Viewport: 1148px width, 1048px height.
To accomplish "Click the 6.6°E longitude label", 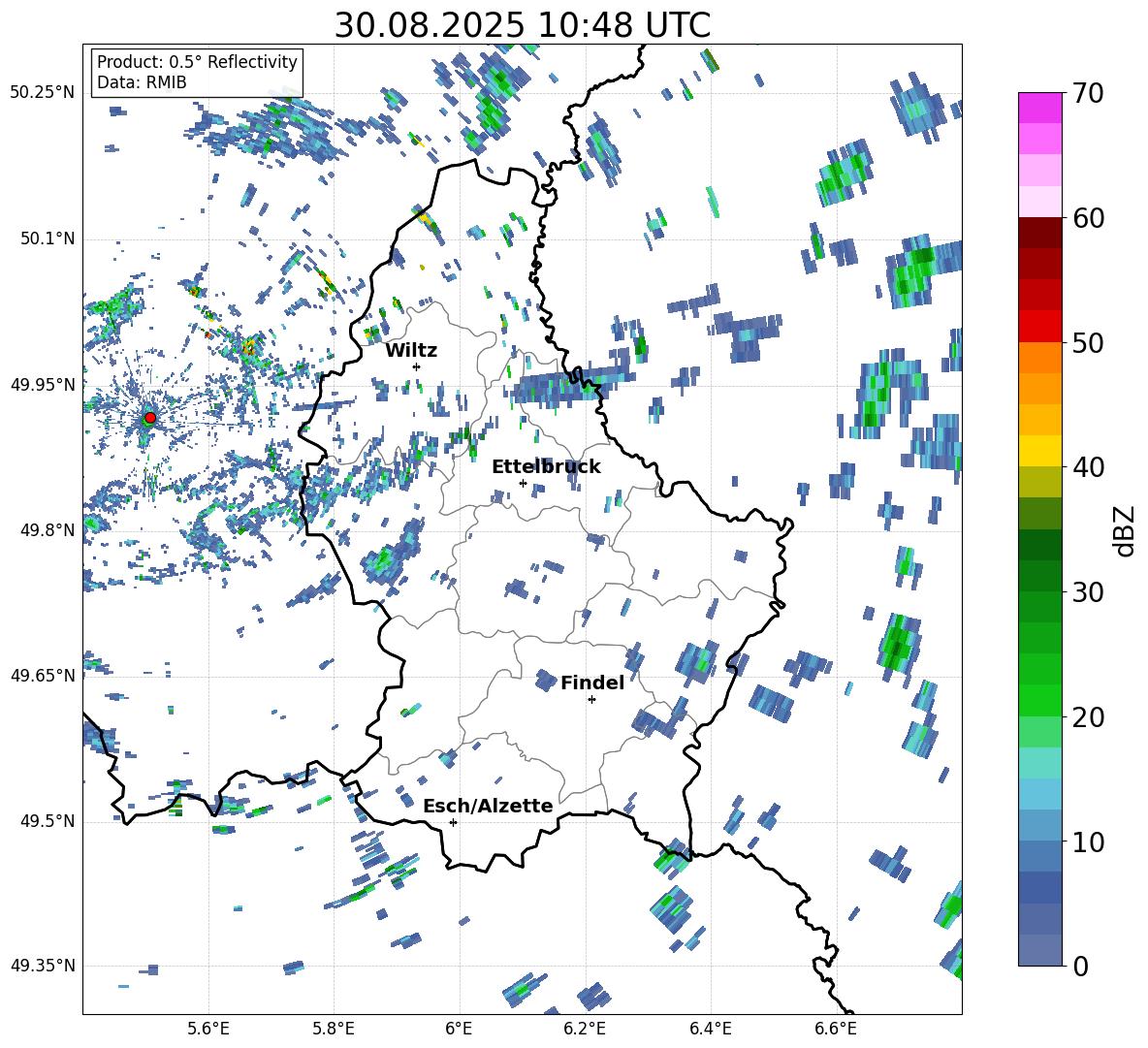I will tap(836, 1029).
